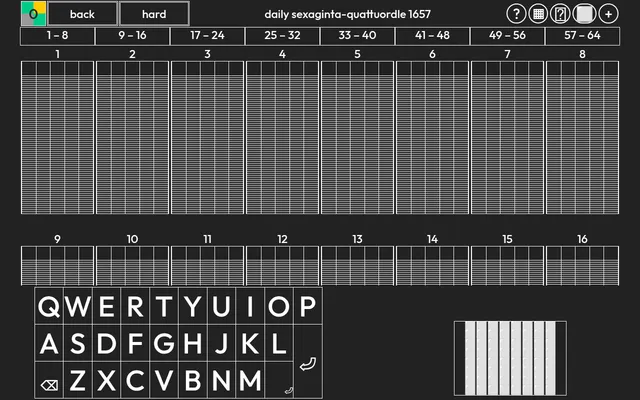Tap the D key
The height and width of the screenshot is (400, 640).
point(107,344)
